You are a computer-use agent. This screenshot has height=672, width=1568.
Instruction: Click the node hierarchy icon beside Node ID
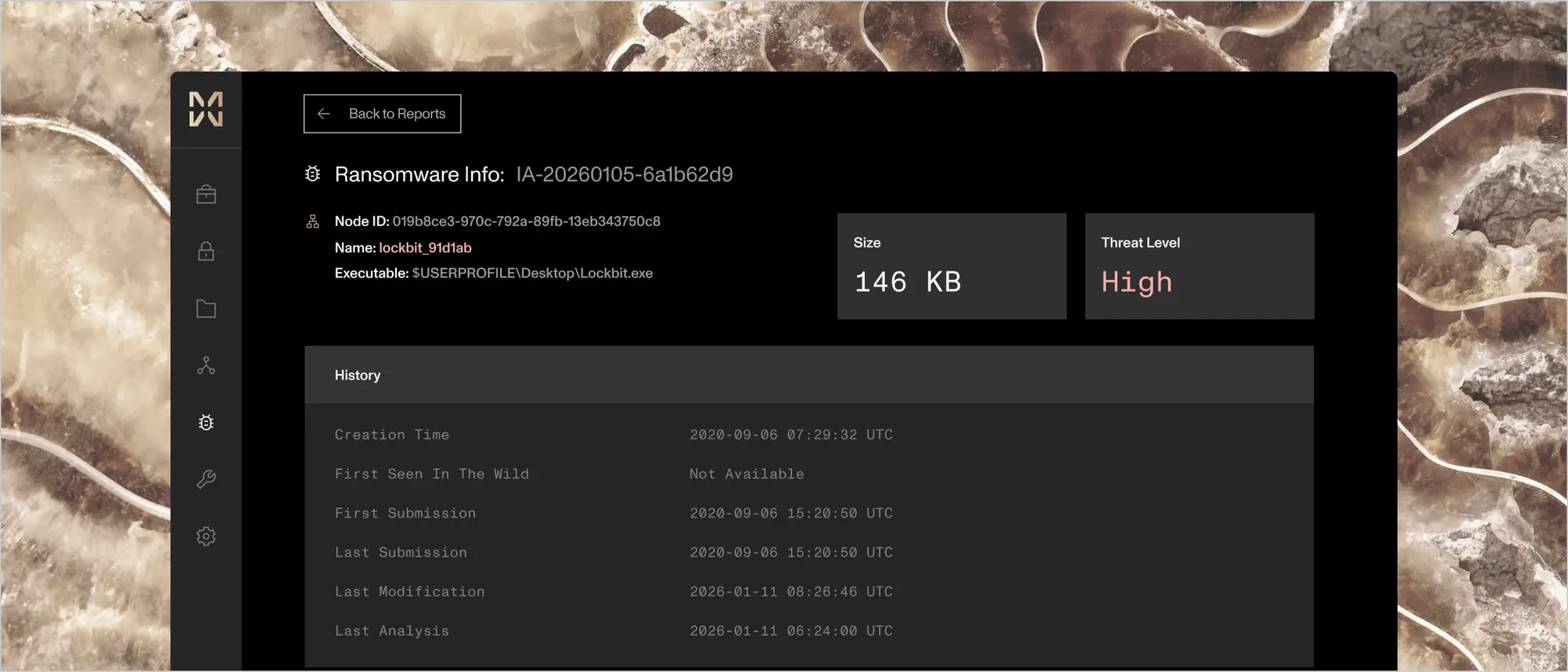pyautogui.click(x=313, y=222)
